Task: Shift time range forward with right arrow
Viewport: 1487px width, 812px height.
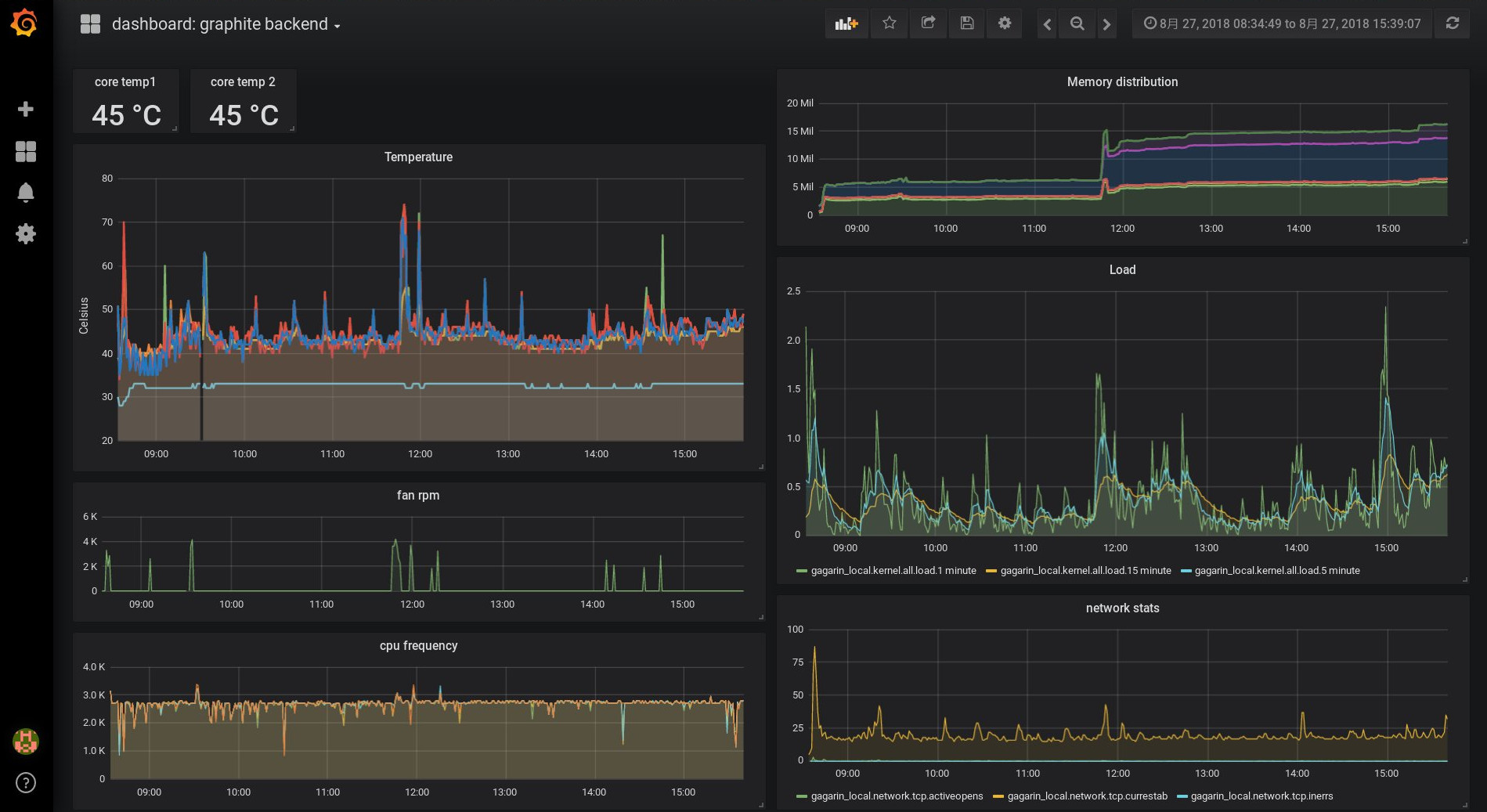Action: click(1106, 24)
